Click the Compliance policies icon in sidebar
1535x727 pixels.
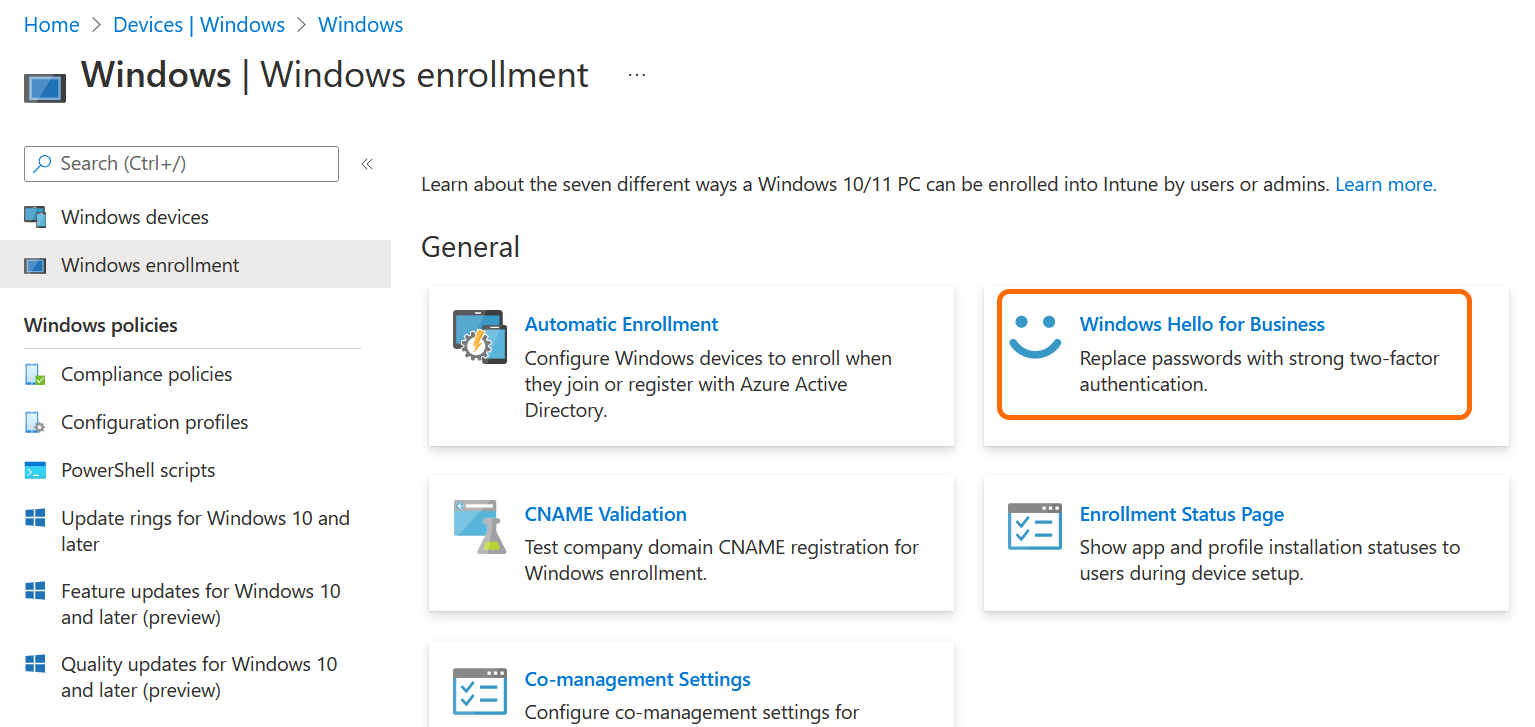35,375
